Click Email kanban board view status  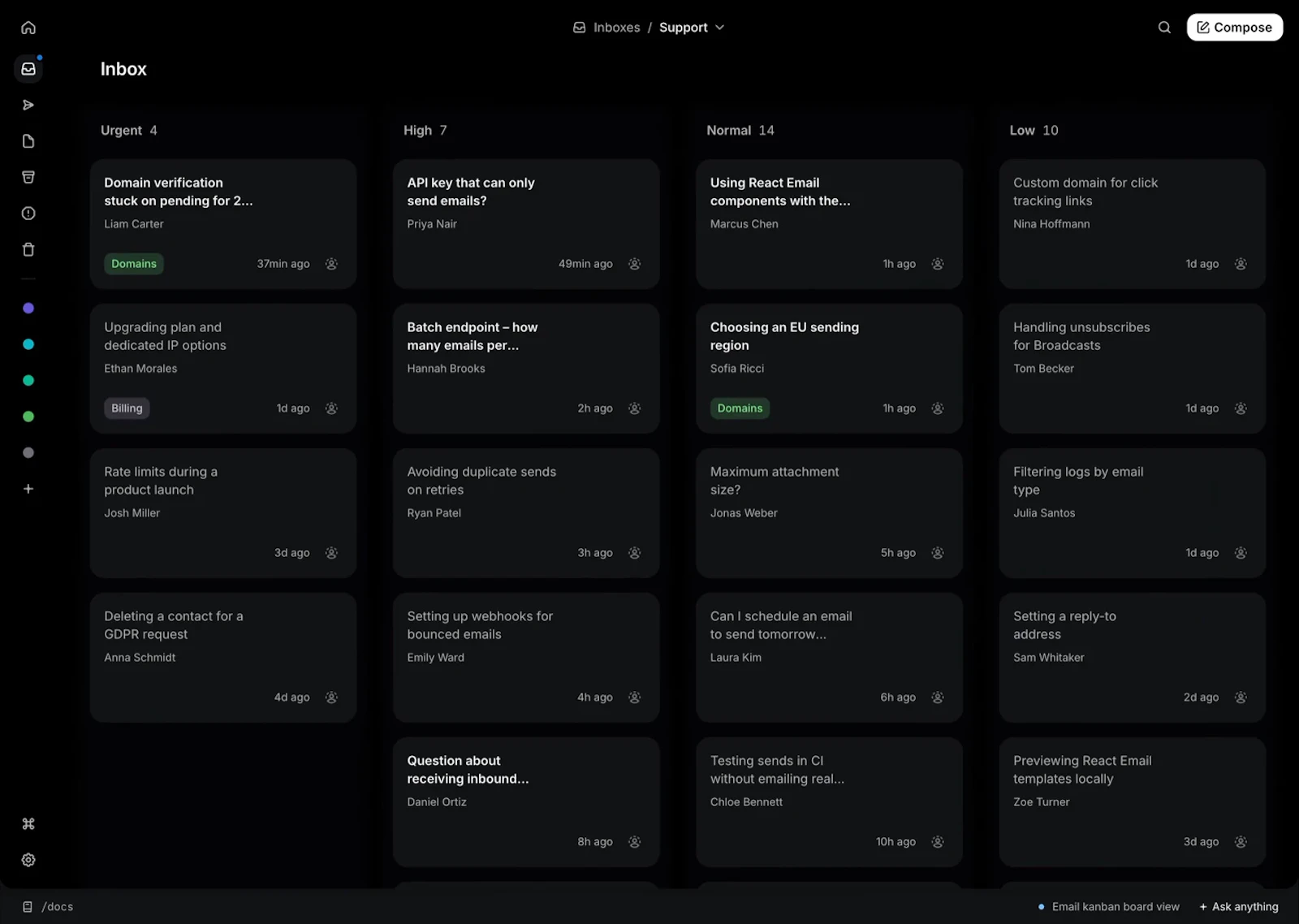click(x=1109, y=907)
